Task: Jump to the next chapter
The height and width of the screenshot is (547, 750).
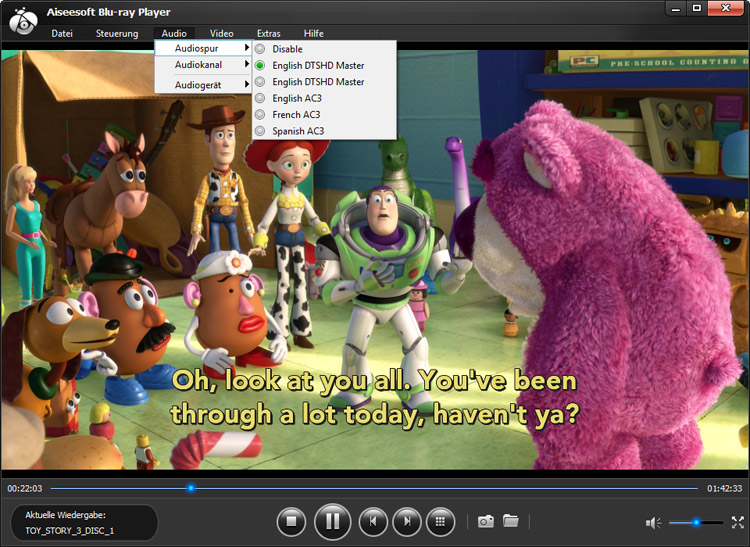Action: tap(406, 521)
